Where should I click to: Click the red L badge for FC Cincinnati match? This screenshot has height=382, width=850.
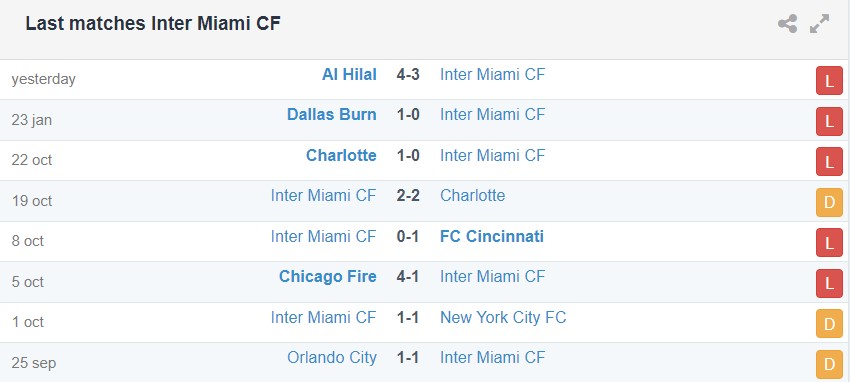point(829,243)
